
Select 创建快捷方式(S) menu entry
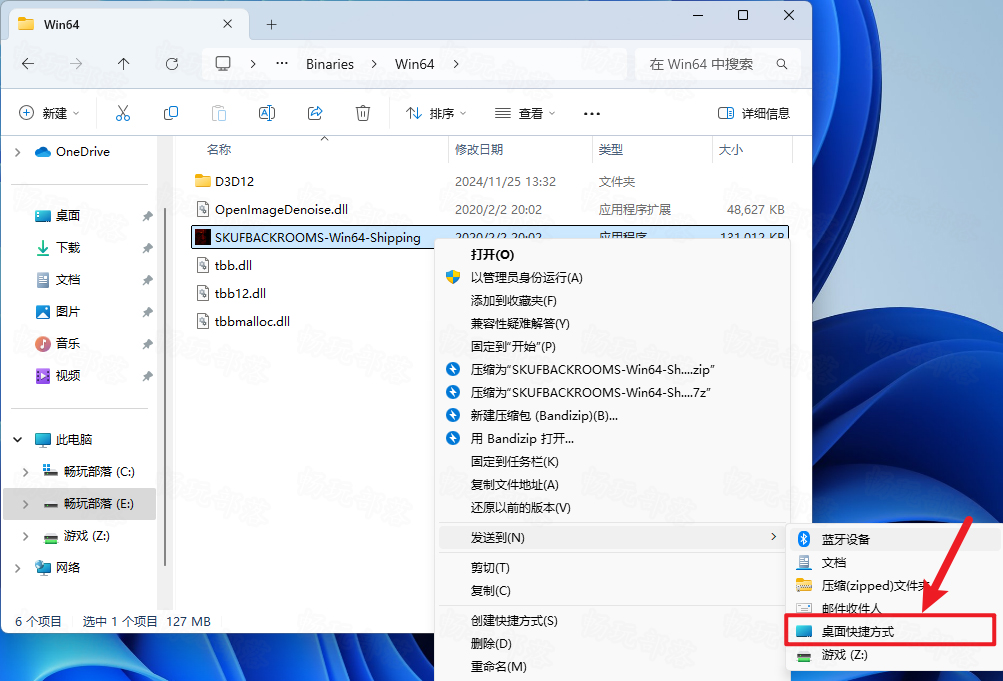coord(613,621)
